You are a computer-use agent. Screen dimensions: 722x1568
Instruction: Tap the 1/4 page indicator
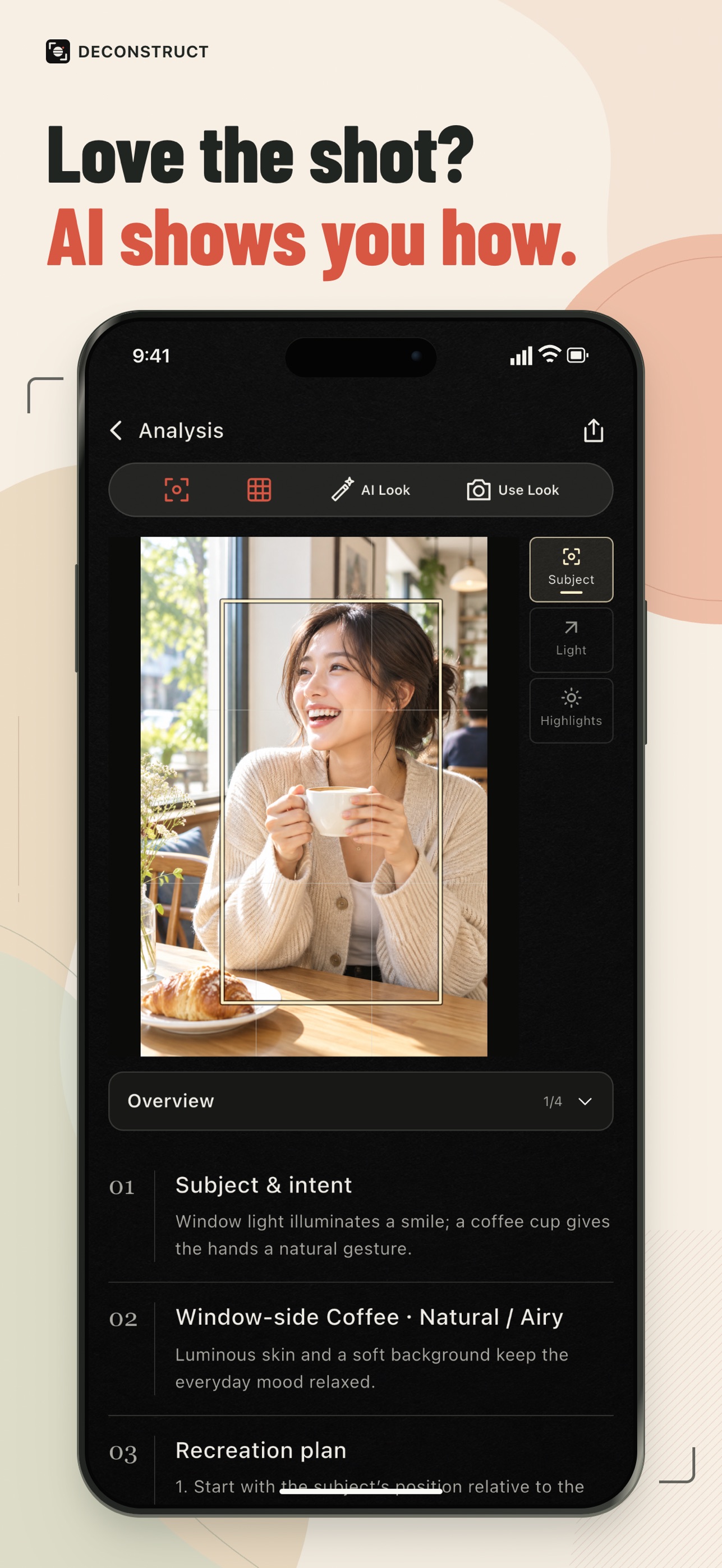coord(552,1101)
